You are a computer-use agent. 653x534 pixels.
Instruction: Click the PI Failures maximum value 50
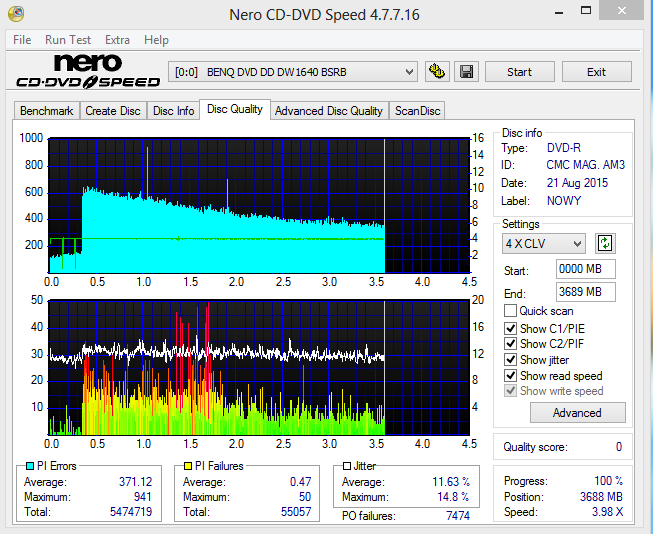[305, 497]
